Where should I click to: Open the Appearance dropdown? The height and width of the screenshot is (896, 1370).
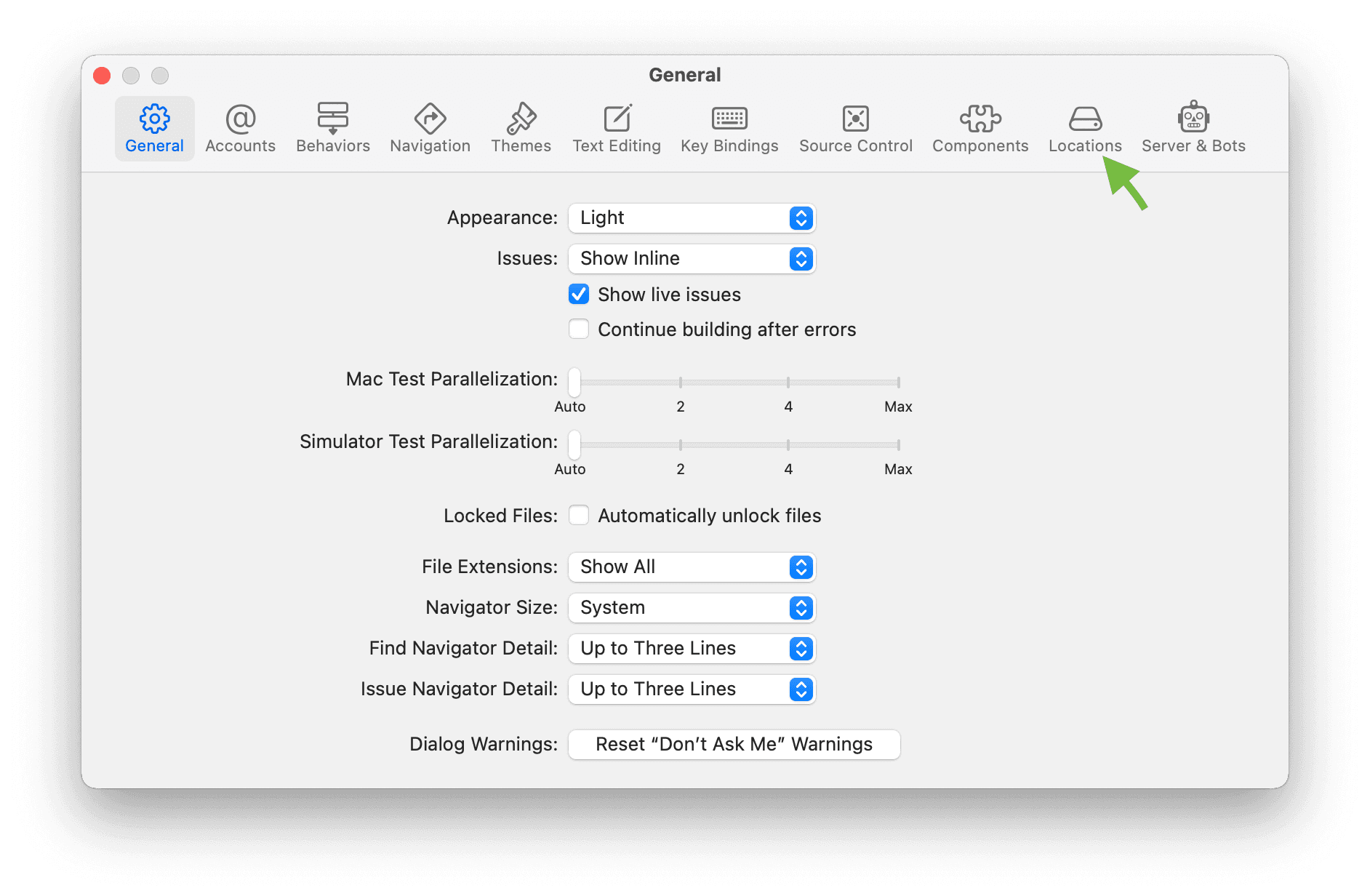[691, 217]
